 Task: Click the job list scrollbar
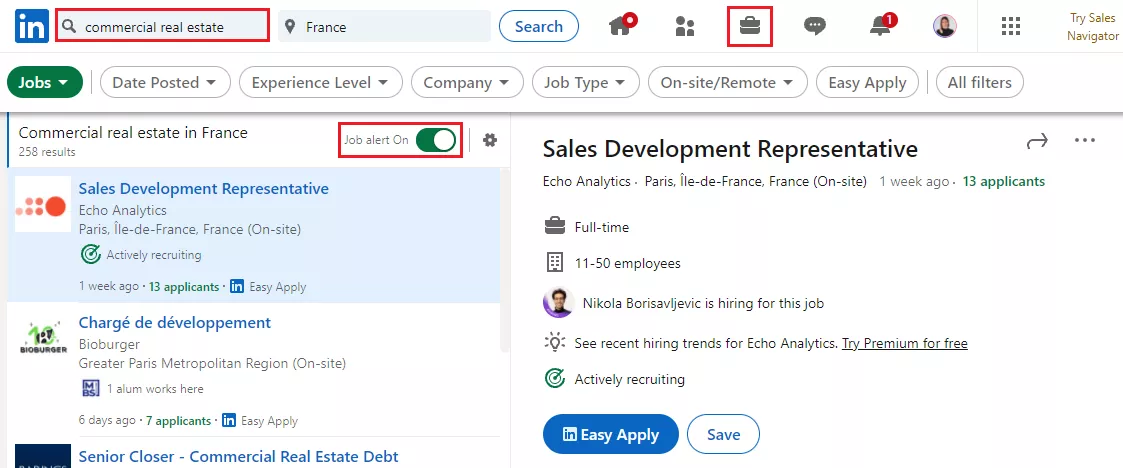pyautogui.click(x=505, y=259)
